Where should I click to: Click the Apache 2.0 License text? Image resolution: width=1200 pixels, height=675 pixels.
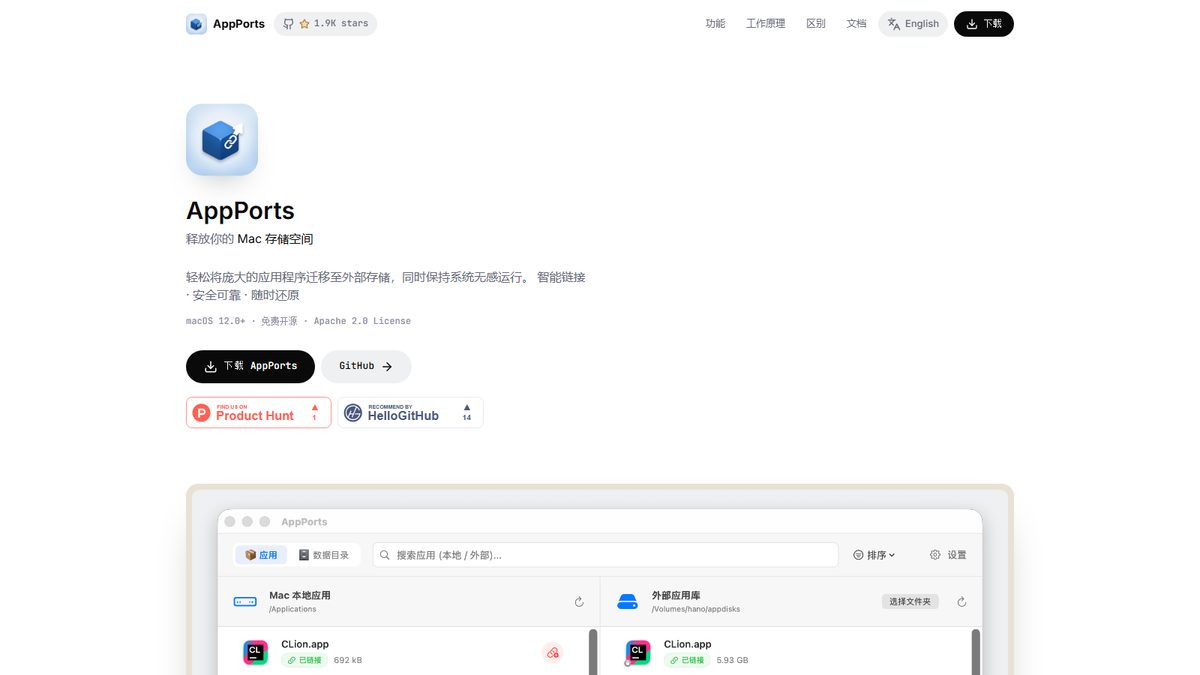coord(362,321)
